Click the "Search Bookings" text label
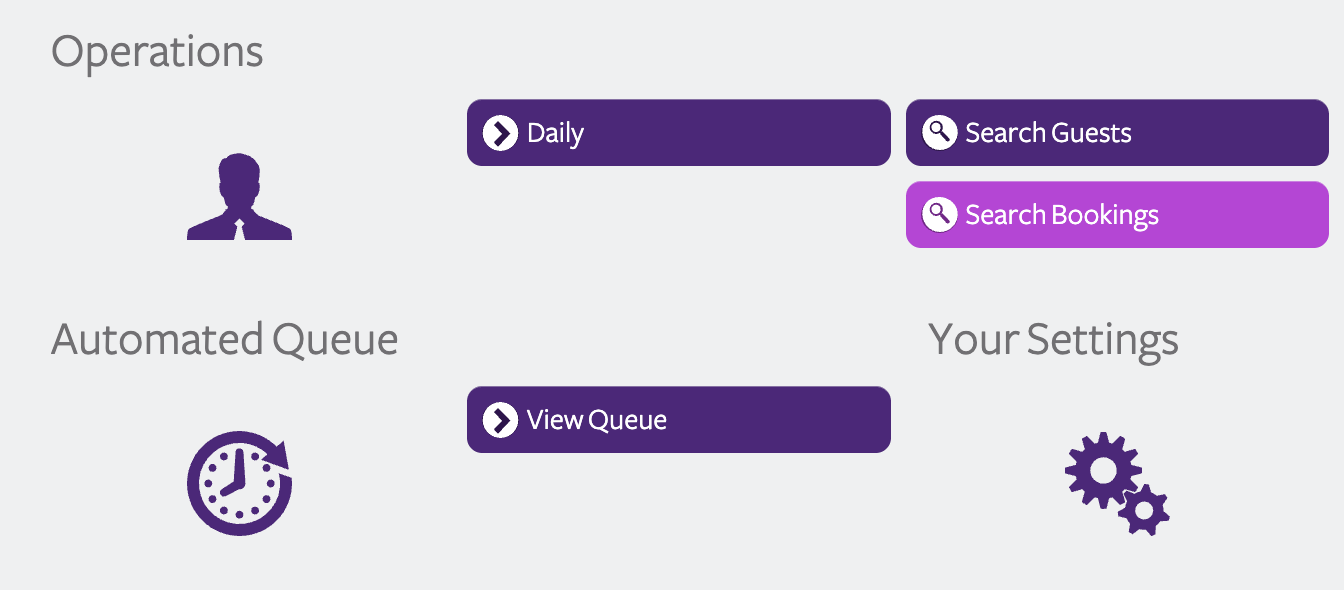The width and height of the screenshot is (1344, 590). [1062, 215]
